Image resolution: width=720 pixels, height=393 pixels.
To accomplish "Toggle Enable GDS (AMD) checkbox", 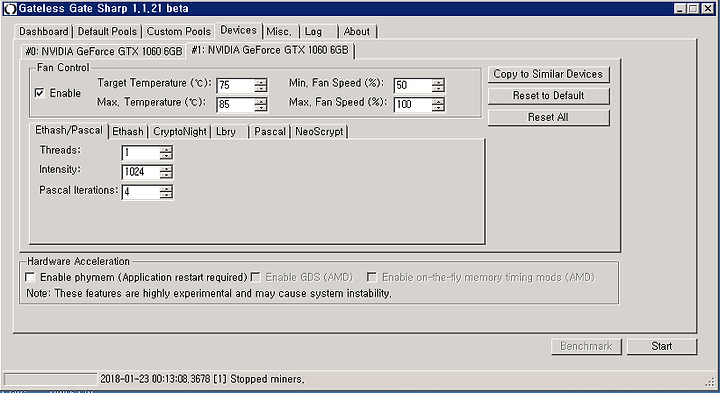I will pyautogui.click(x=256, y=277).
